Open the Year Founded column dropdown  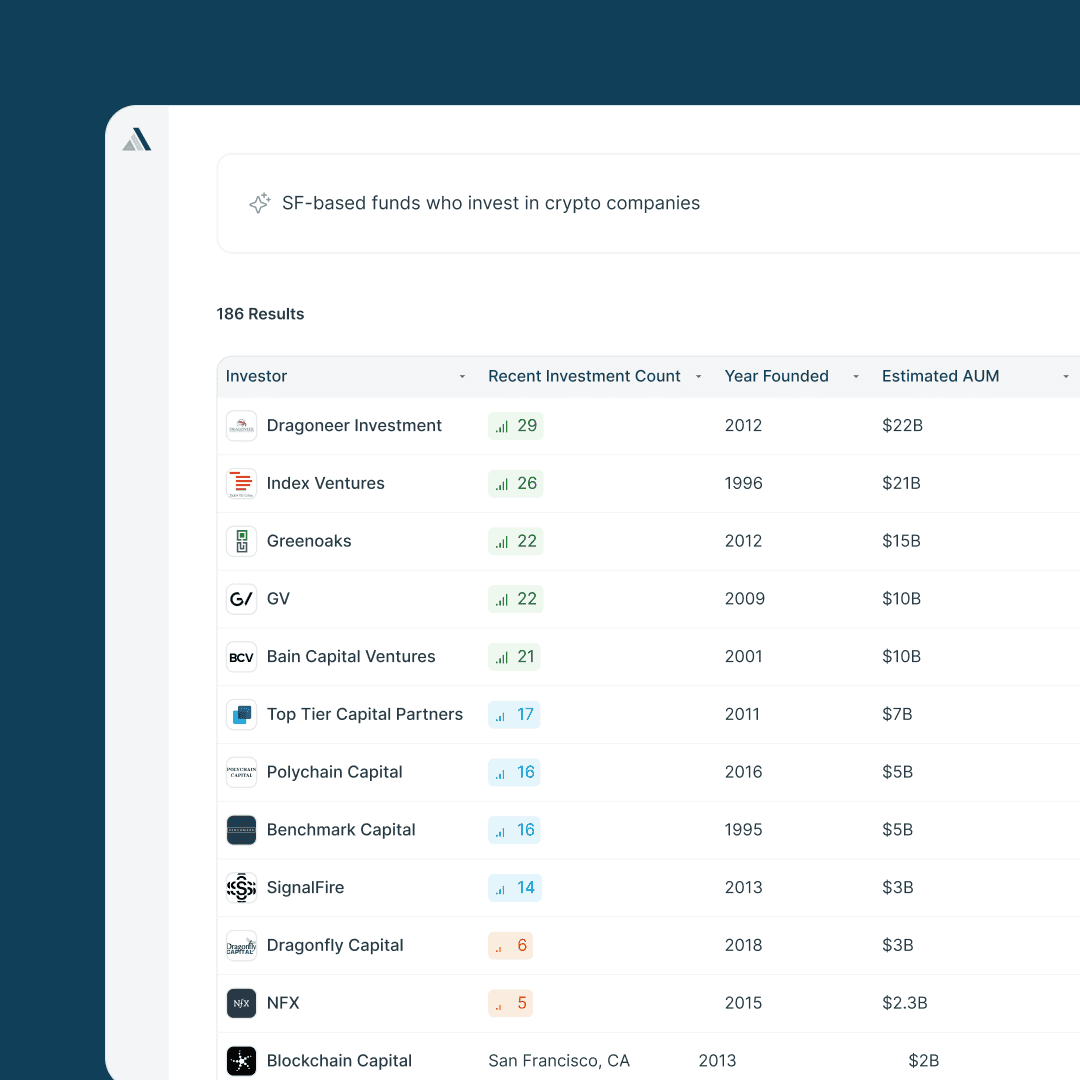click(856, 377)
